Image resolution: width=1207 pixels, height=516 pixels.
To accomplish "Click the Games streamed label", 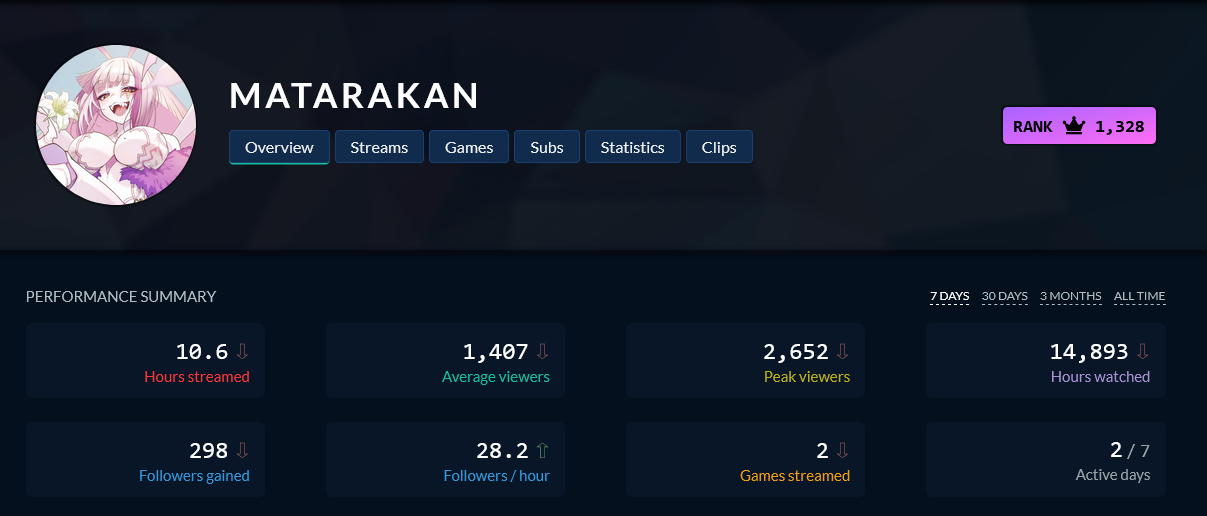I will [795, 476].
